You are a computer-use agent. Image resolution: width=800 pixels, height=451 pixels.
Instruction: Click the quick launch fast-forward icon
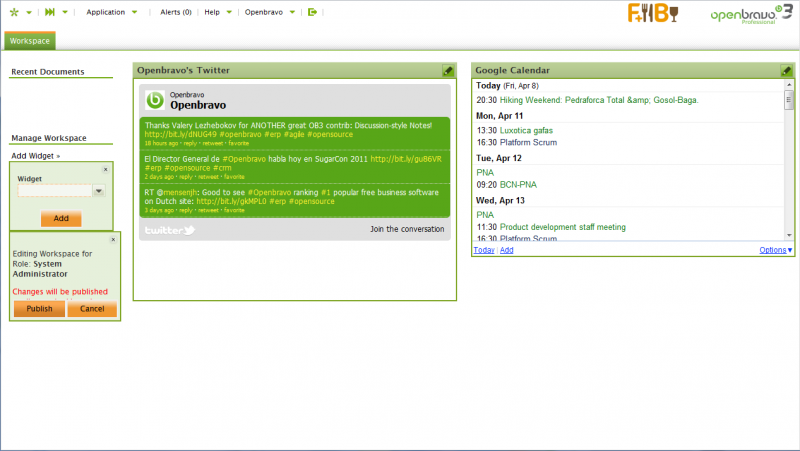pyautogui.click(x=49, y=12)
